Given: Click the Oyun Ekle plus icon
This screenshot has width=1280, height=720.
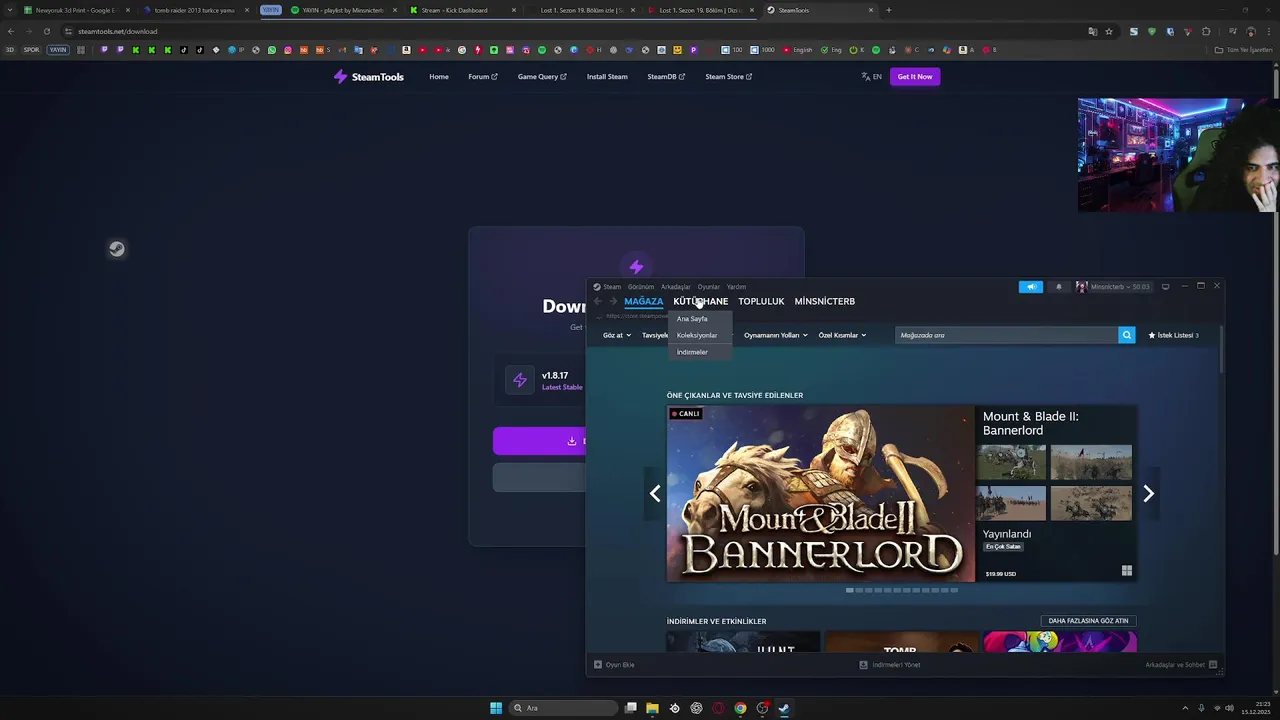Looking at the screenshot, I should tap(598, 665).
